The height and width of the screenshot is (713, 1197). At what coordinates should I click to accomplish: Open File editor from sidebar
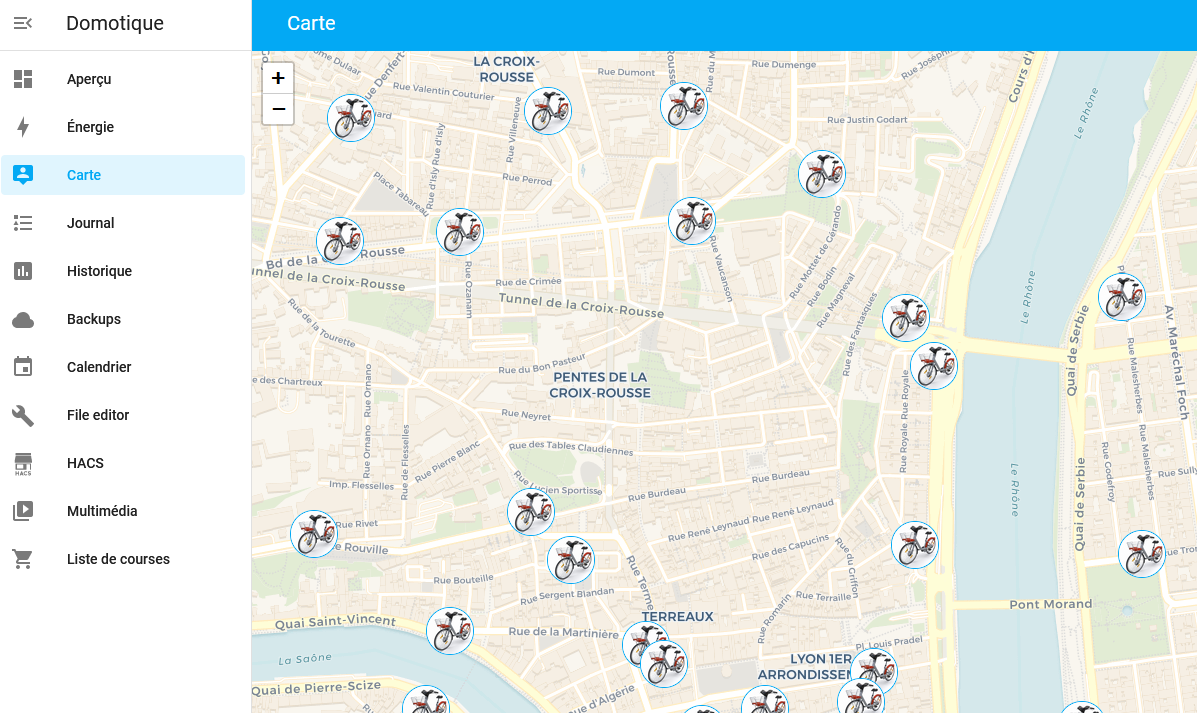coord(123,415)
